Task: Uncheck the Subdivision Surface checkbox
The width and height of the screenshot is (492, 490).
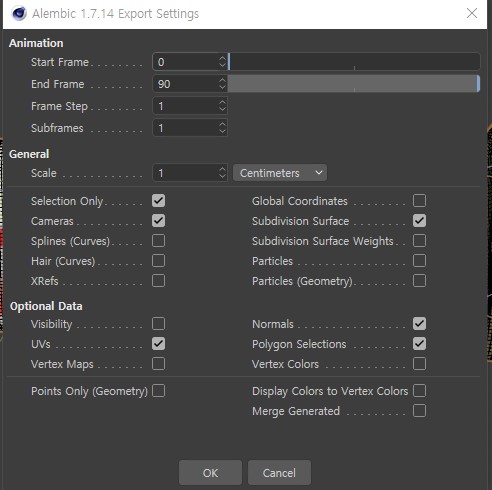Action: 419,221
